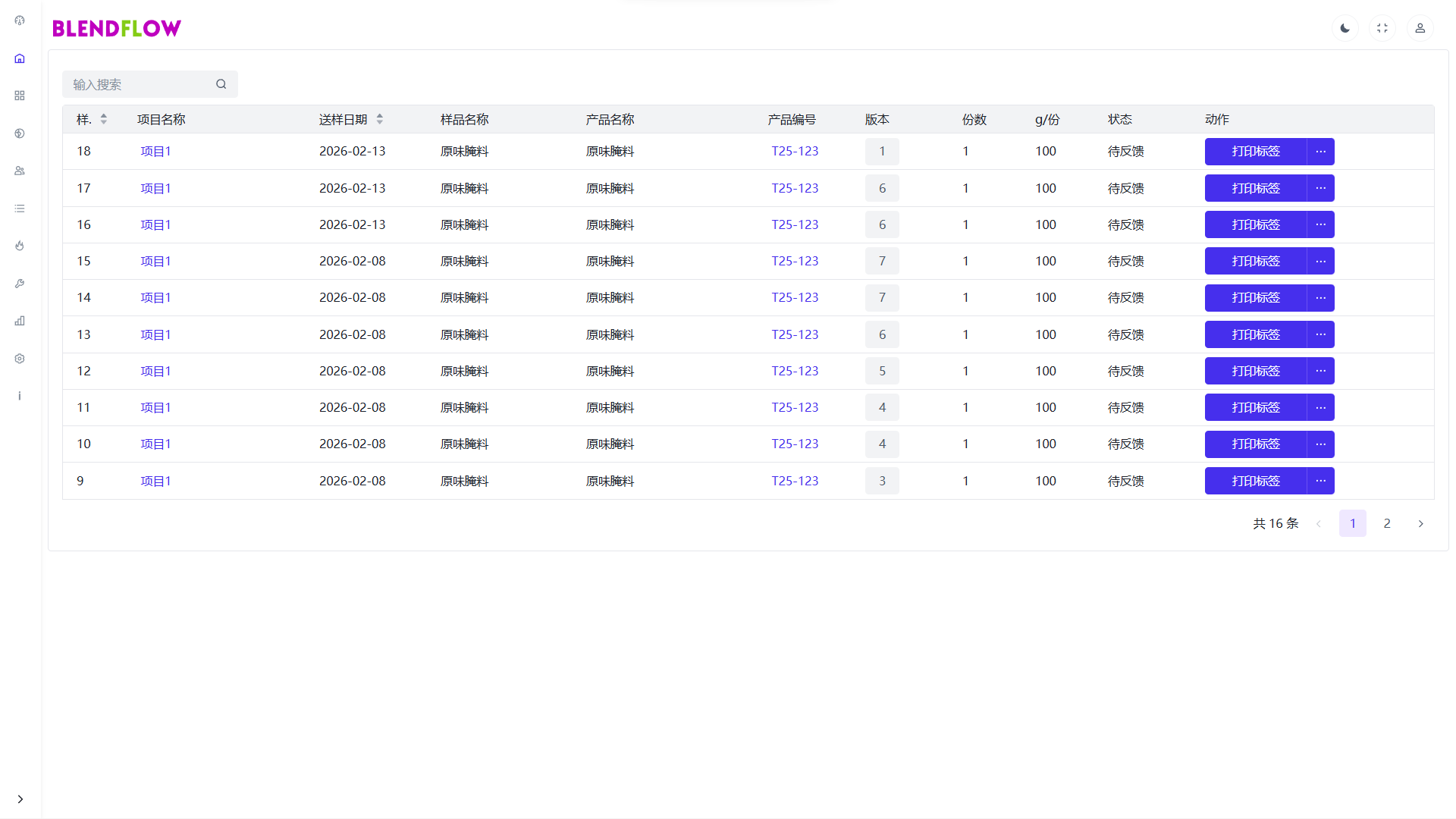Sort table by sample number column
This screenshot has width=1456, height=819.
(x=103, y=119)
